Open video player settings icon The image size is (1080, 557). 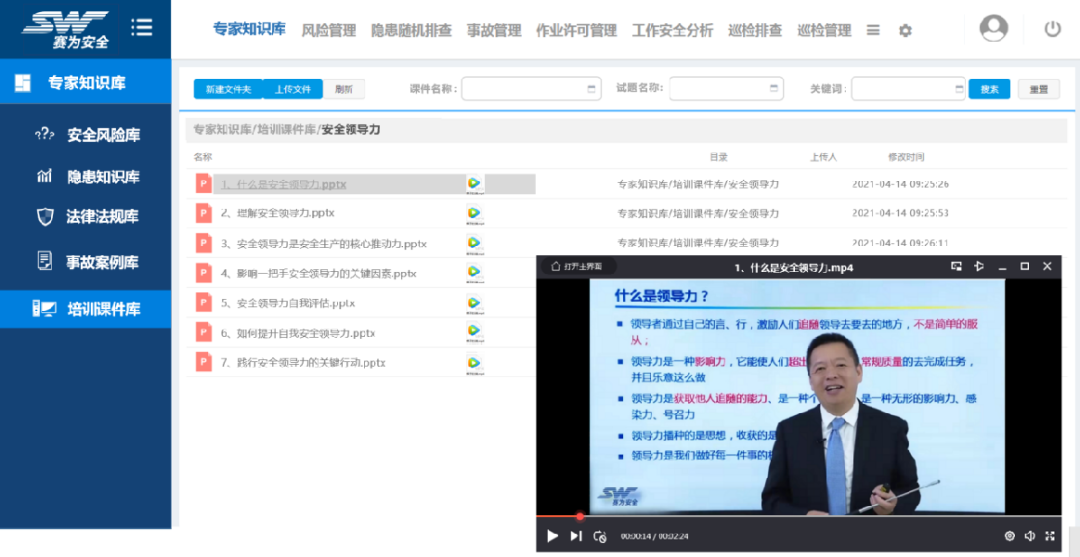point(1009,536)
